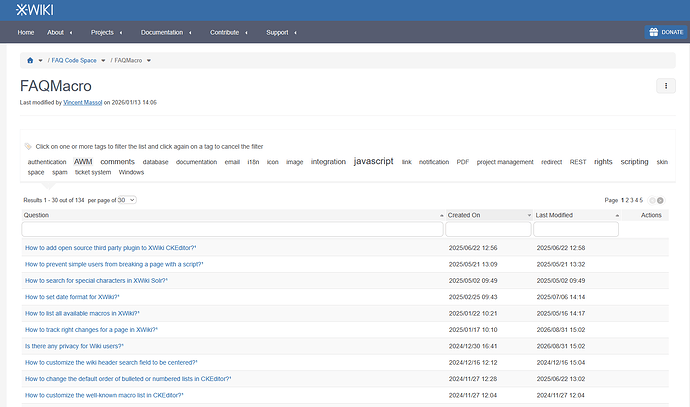690x407 pixels.
Task: Open 'How to prevent simple users from breaking' question
Action: [x=114, y=264]
